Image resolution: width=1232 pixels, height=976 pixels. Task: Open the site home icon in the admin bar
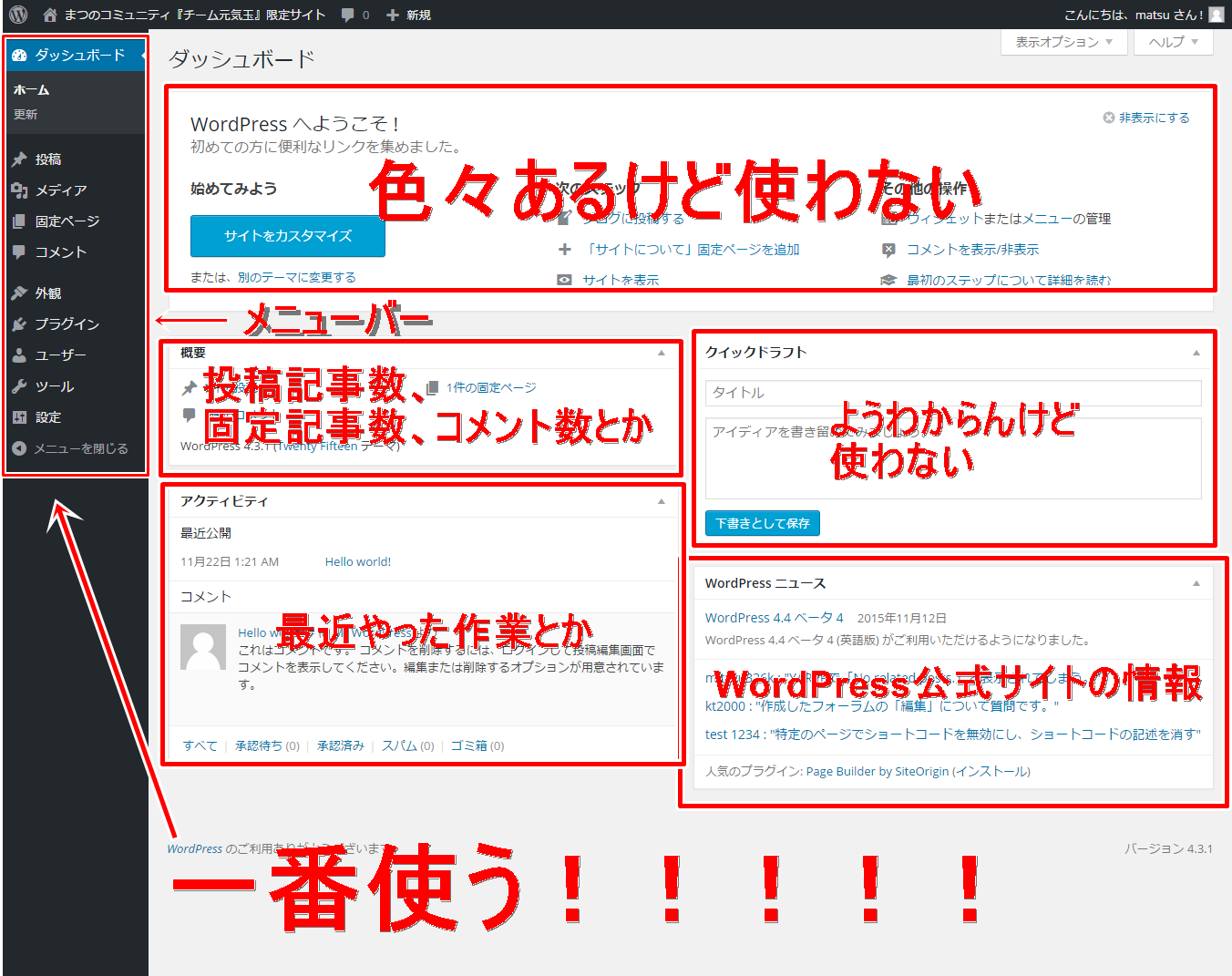pyautogui.click(x=50, y=15)
